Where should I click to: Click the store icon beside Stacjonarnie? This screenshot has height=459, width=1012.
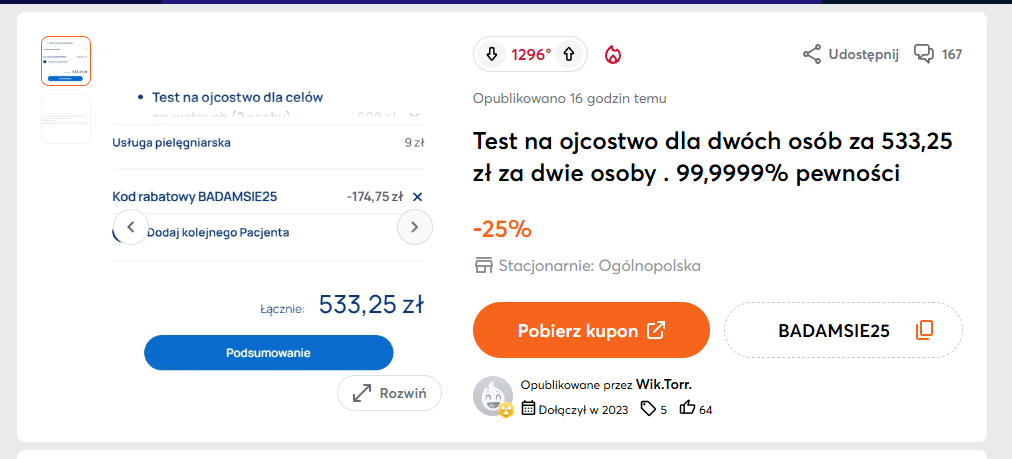[484, 266]
